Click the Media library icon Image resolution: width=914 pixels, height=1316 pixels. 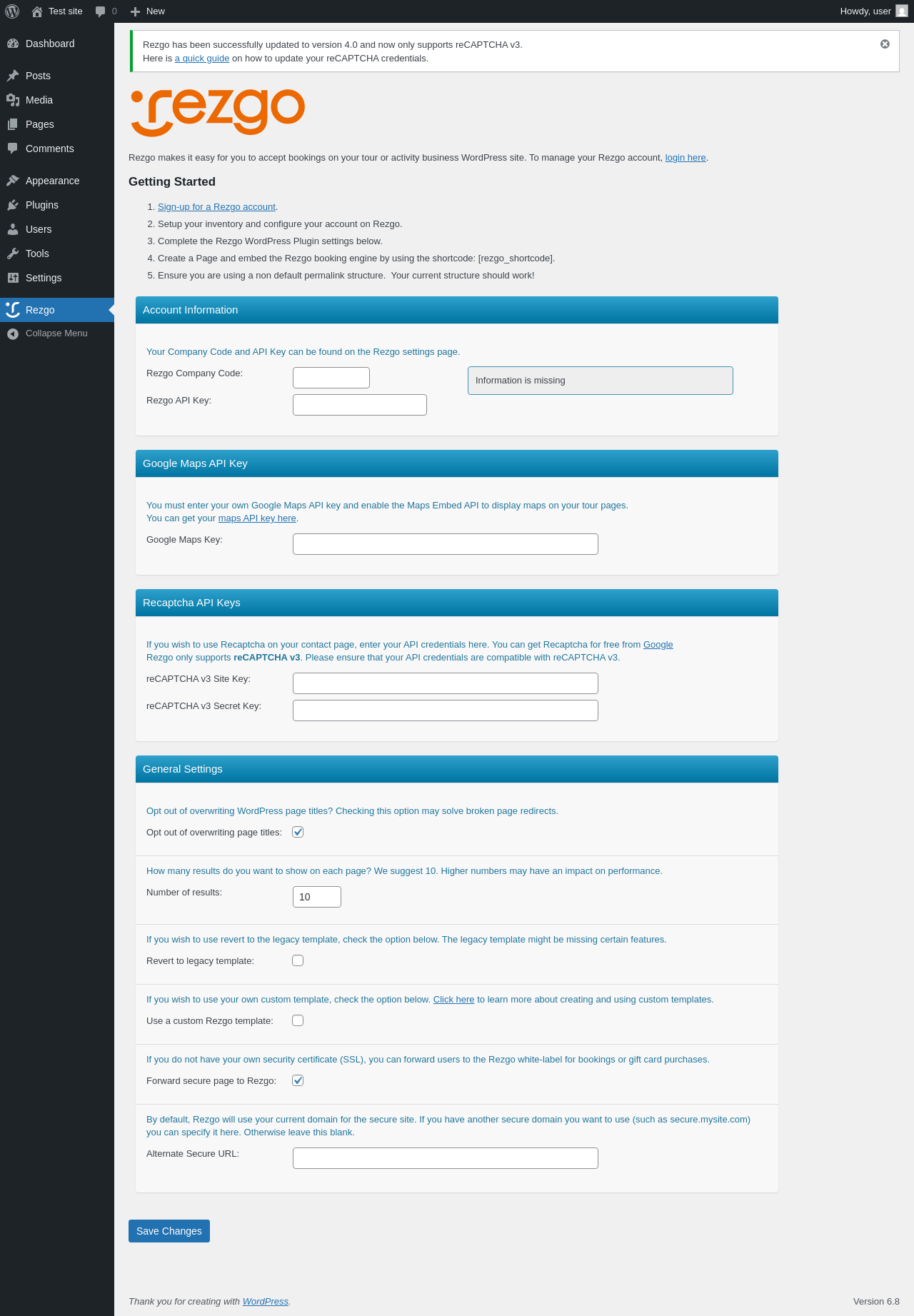pos(13,100)
